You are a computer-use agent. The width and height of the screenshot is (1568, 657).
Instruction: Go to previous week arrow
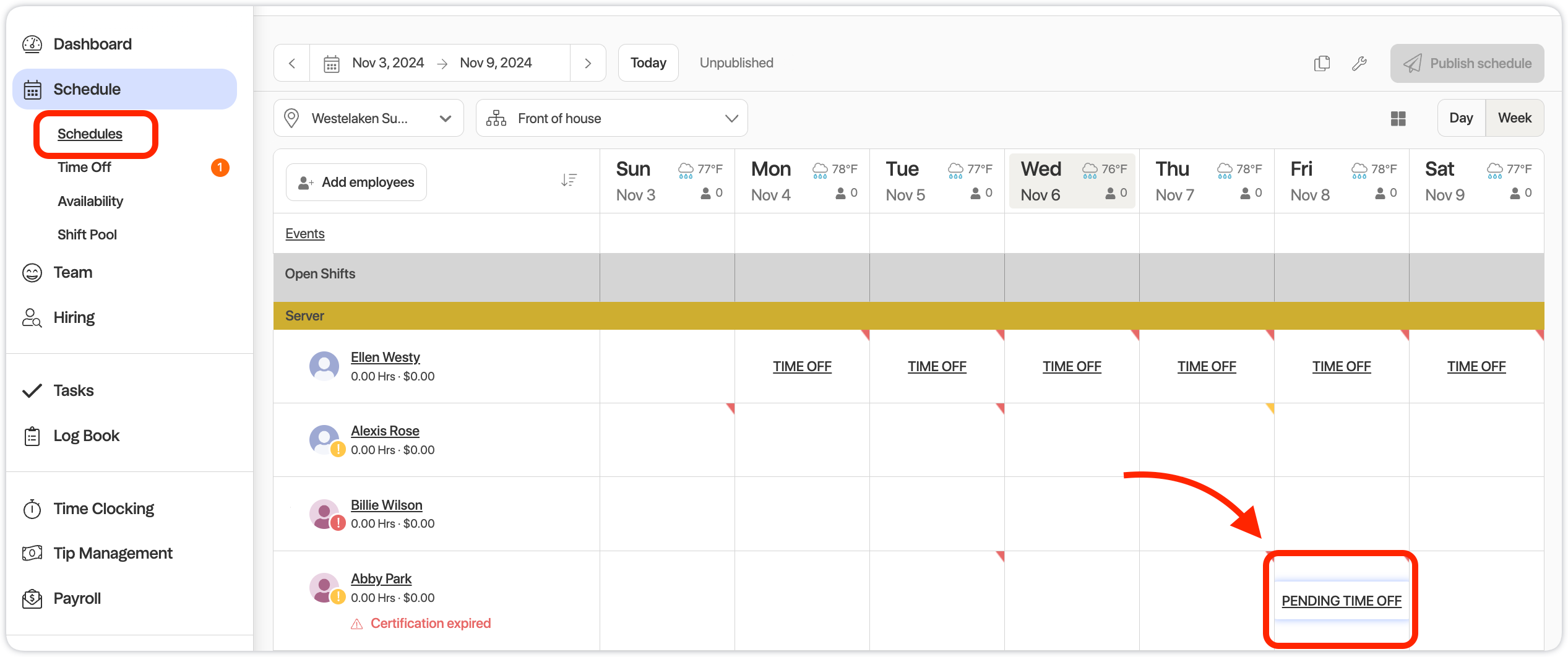click(x=292, y=63)
